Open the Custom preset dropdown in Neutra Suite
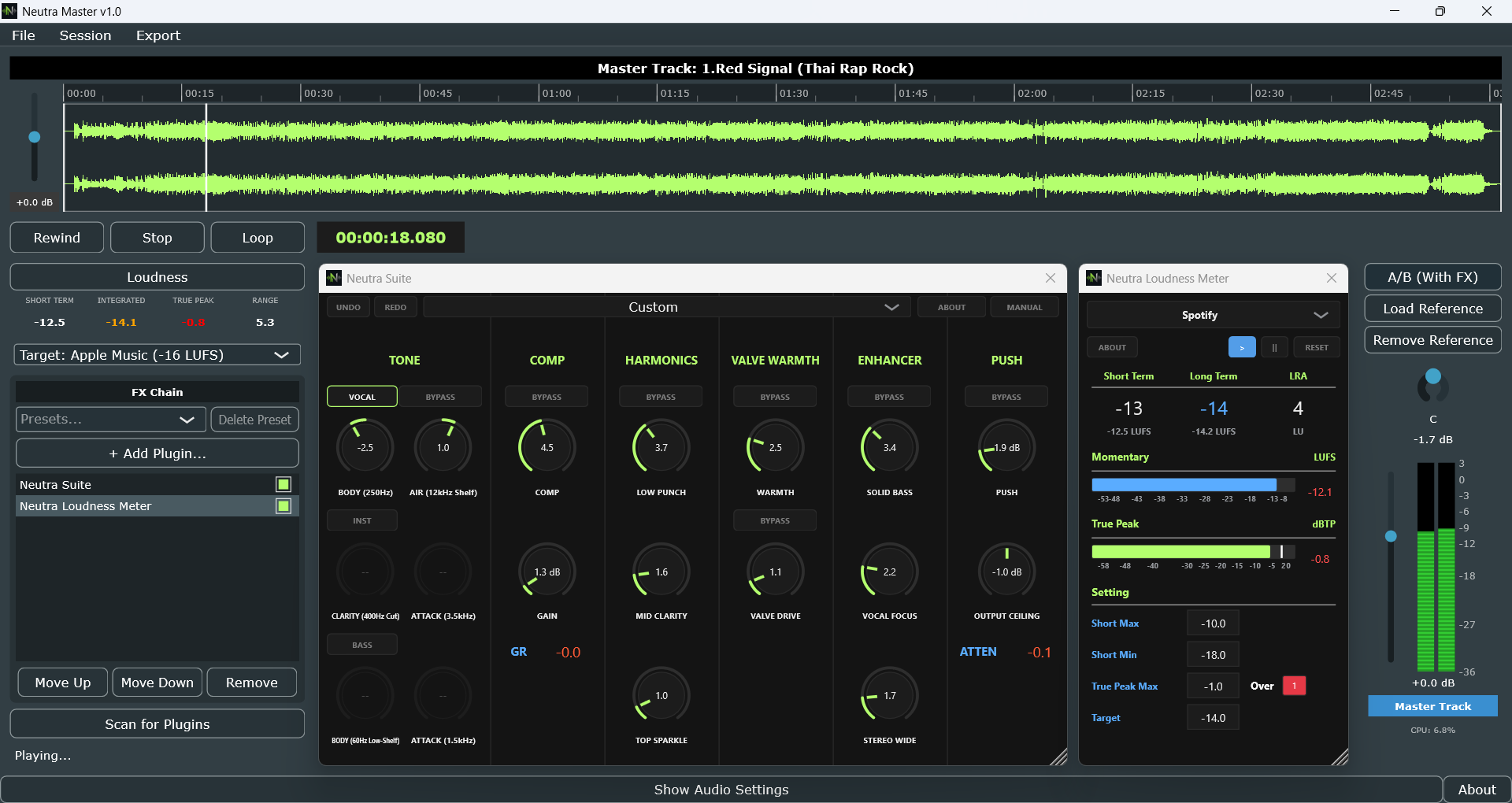The width and height of the screenshot is (1512, 803). pos(667,307)
